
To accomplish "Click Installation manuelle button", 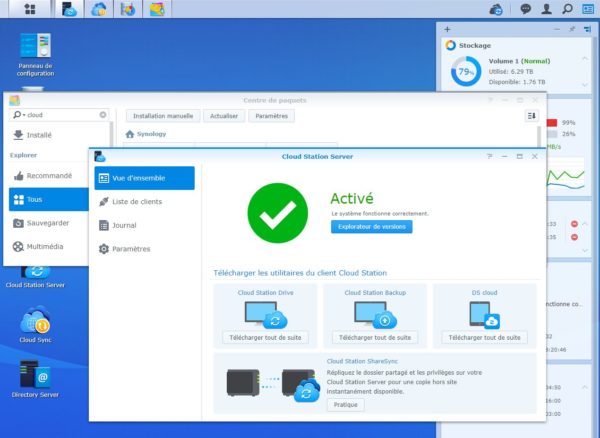I will pyautogui.click(x=163, y=116).
